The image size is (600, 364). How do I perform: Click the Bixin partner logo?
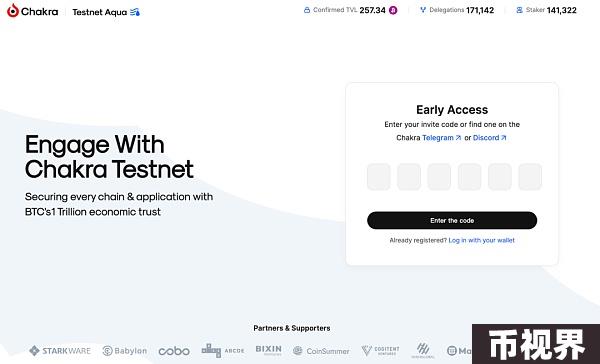(269, 350)
